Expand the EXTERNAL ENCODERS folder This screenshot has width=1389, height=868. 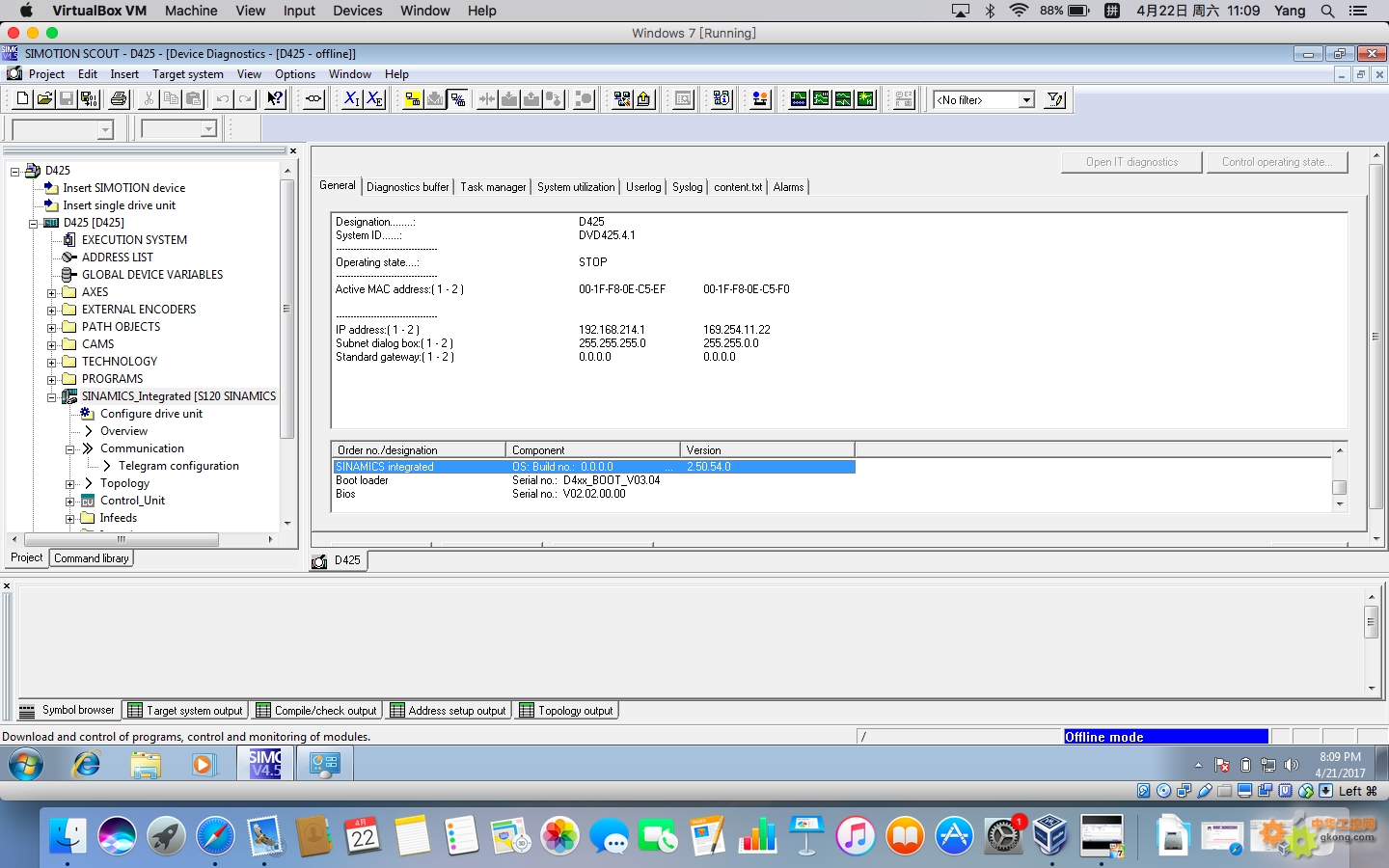(52, 310)
